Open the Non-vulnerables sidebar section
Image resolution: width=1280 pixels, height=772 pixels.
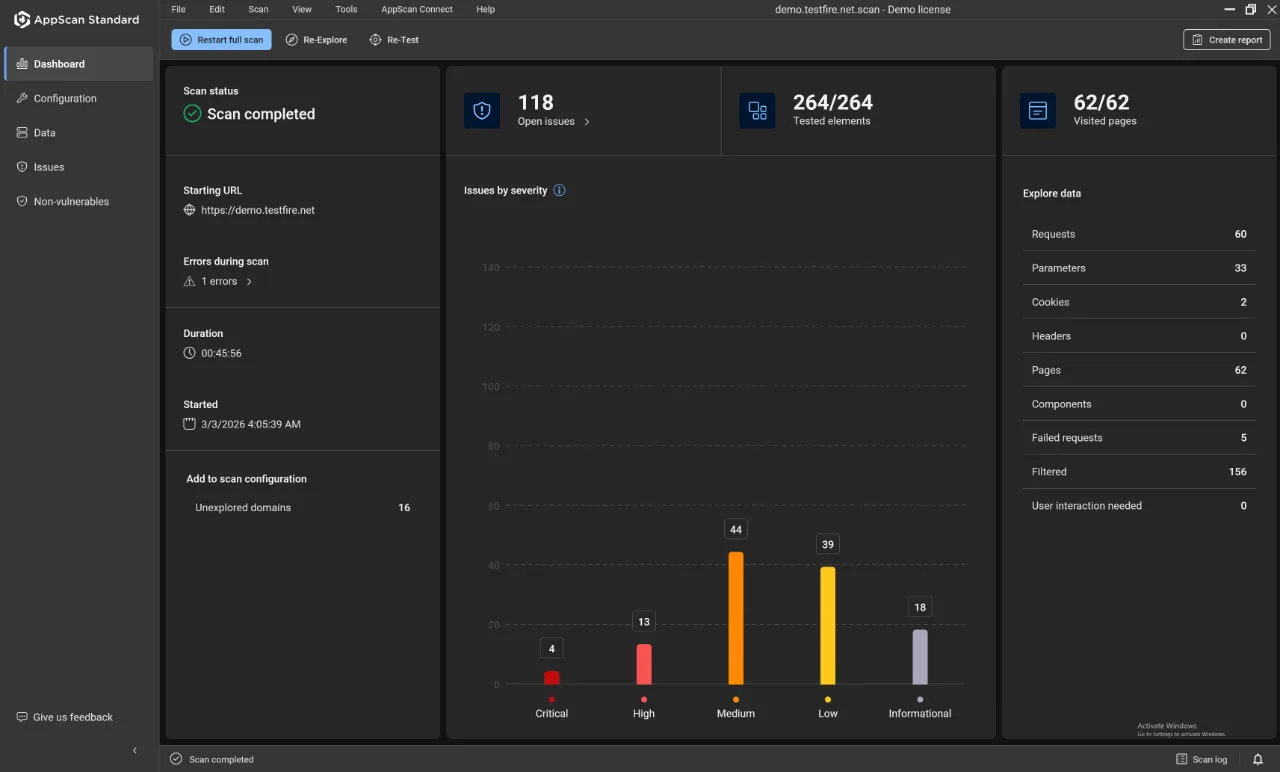[71, 201]
